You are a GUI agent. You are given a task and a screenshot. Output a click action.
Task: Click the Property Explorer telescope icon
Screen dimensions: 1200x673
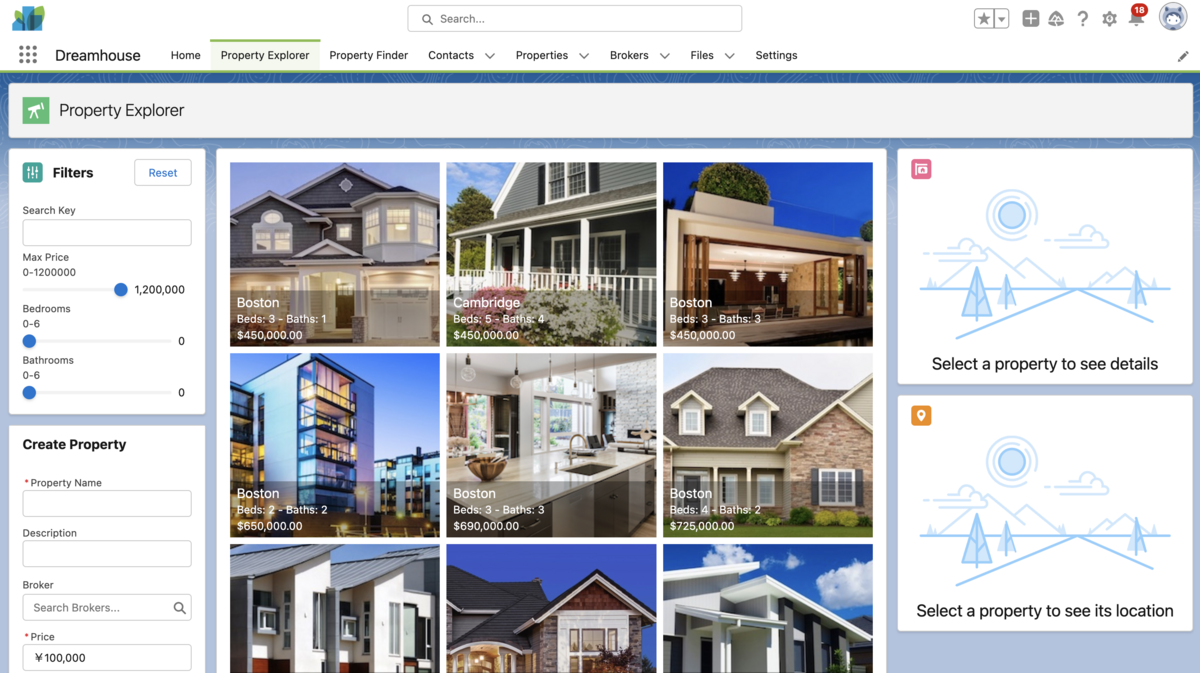36,110
